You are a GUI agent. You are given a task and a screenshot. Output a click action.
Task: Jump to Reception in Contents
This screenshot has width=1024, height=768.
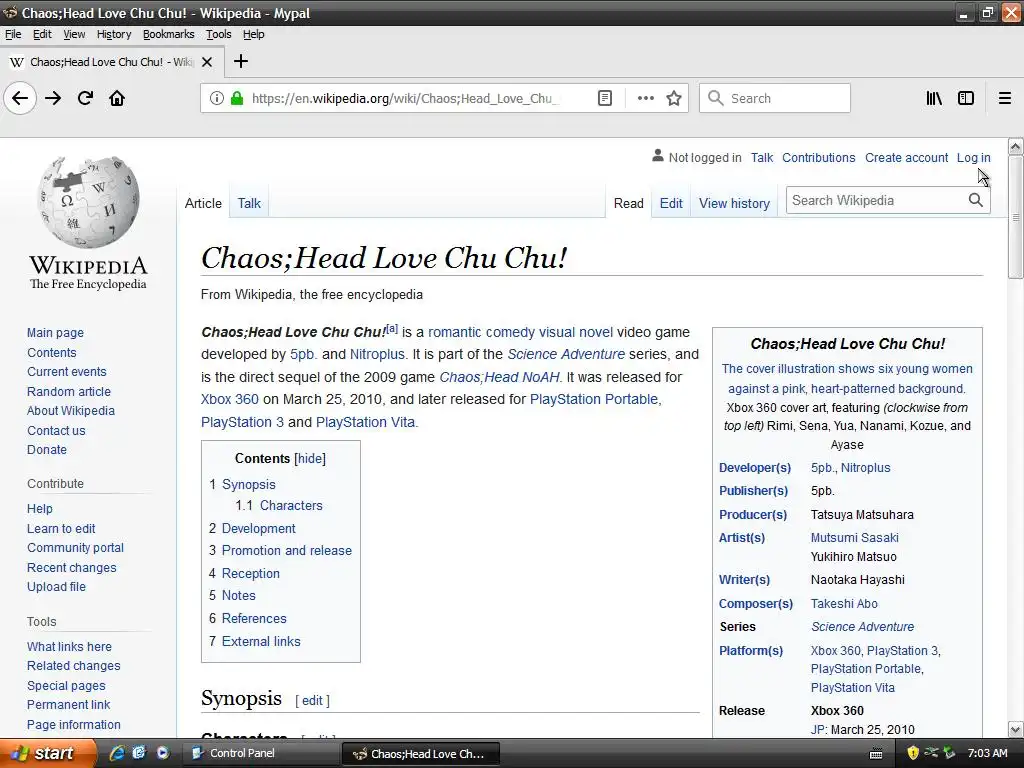click(x=251, y=574)
